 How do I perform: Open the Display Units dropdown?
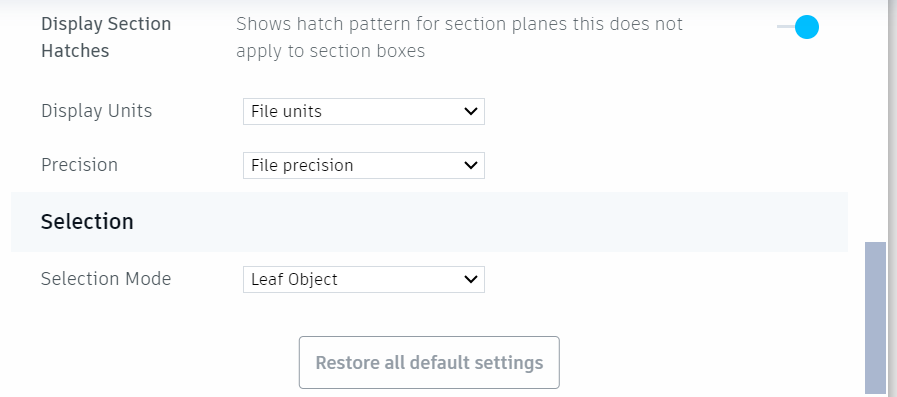364,112
